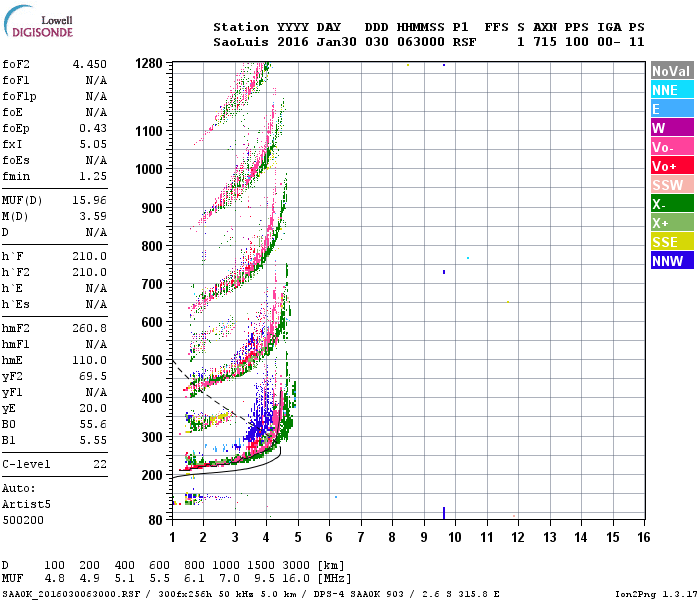Click the Ion2Png 1.3.17 version text
The height and width of the screenshot is (600, 700).
[656, 594]
